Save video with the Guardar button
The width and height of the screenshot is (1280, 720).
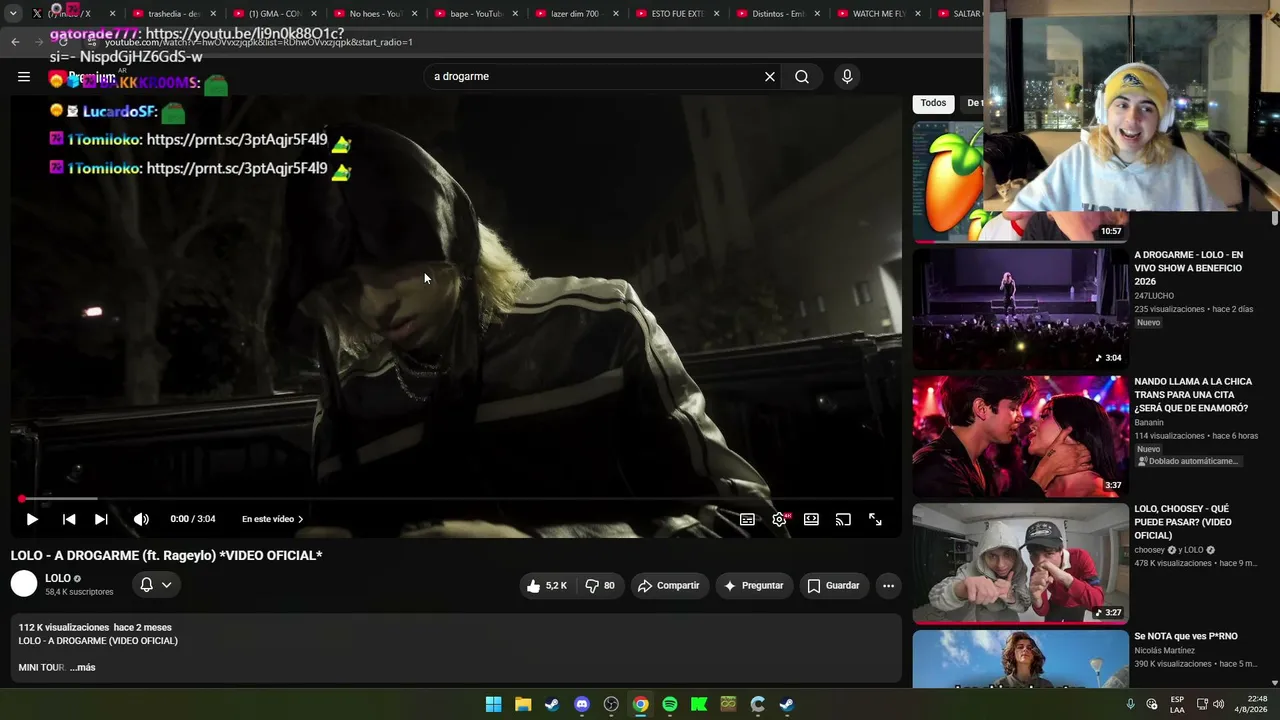point(834,586)
